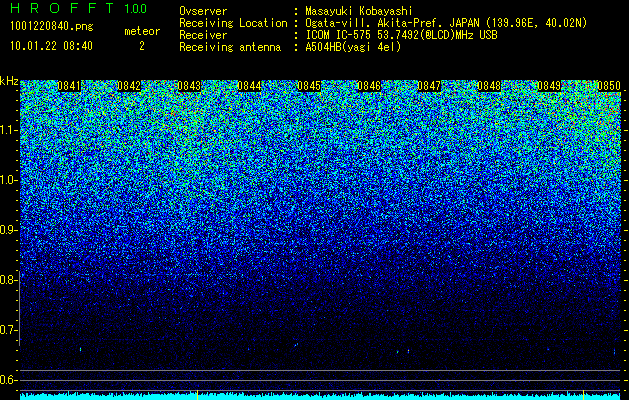Click observer name Masayuki Kobayashi
This screenshot has height=400, width=629.
(x=359, y=11)
